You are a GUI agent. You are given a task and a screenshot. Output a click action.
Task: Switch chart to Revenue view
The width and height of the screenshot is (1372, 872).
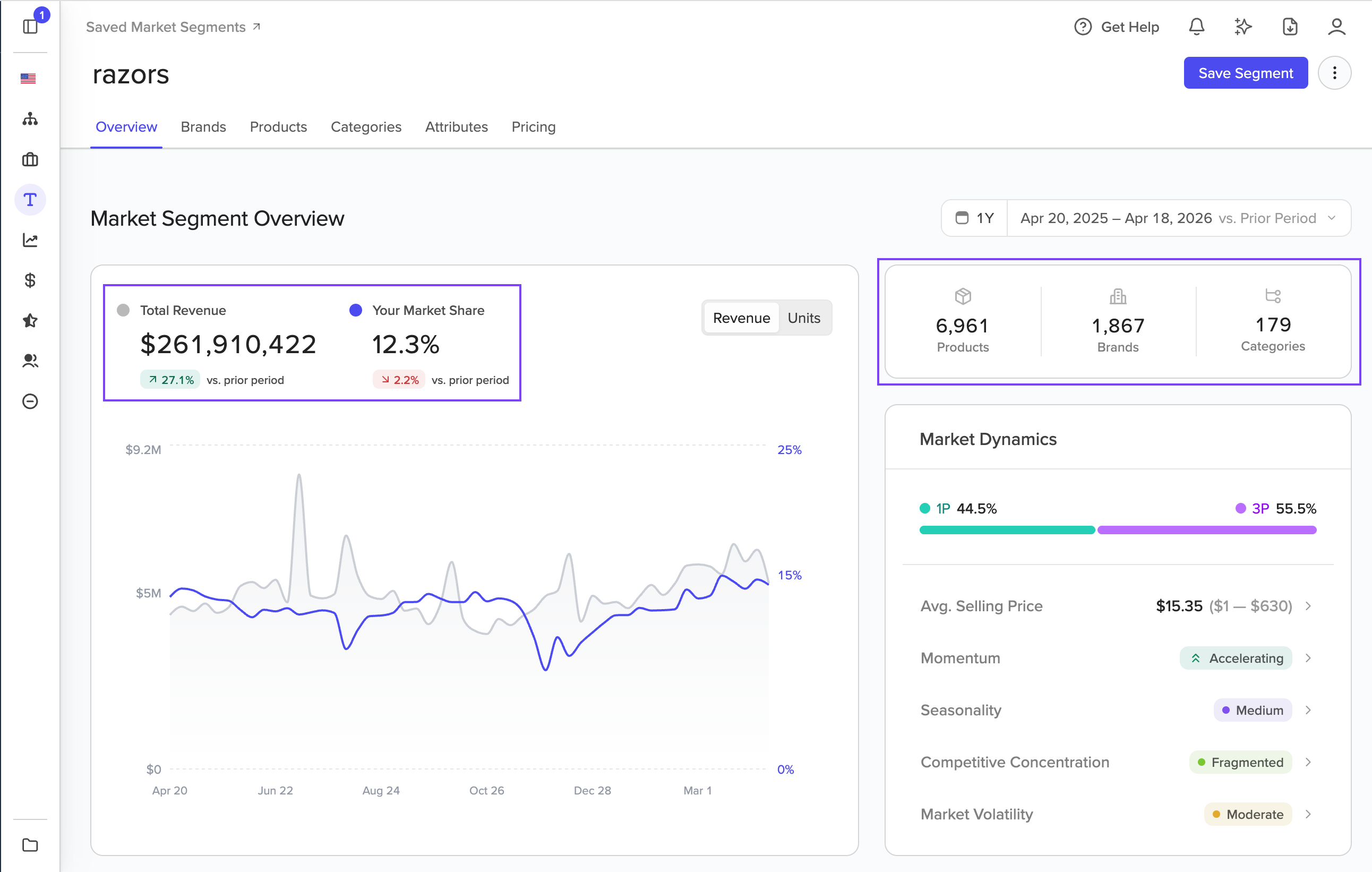click(741, 318)
